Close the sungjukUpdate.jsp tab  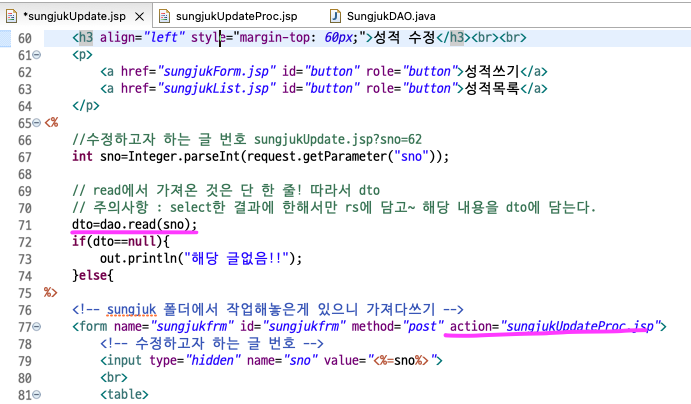139,17
